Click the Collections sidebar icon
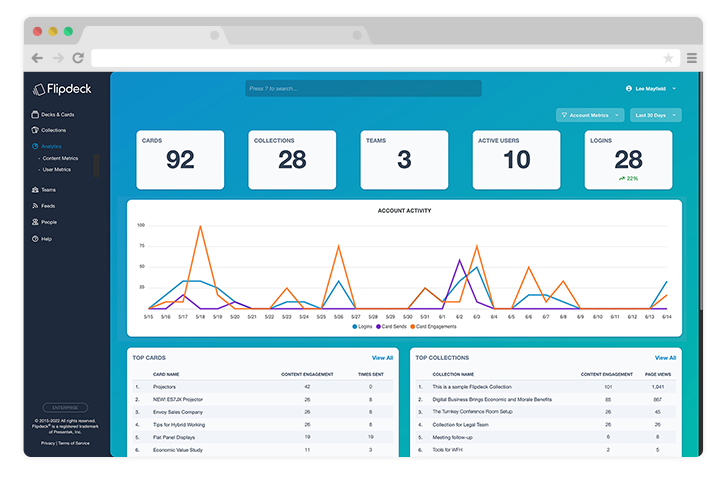The height and width of the screenshot is (480, 725). [x=35, y=130]
